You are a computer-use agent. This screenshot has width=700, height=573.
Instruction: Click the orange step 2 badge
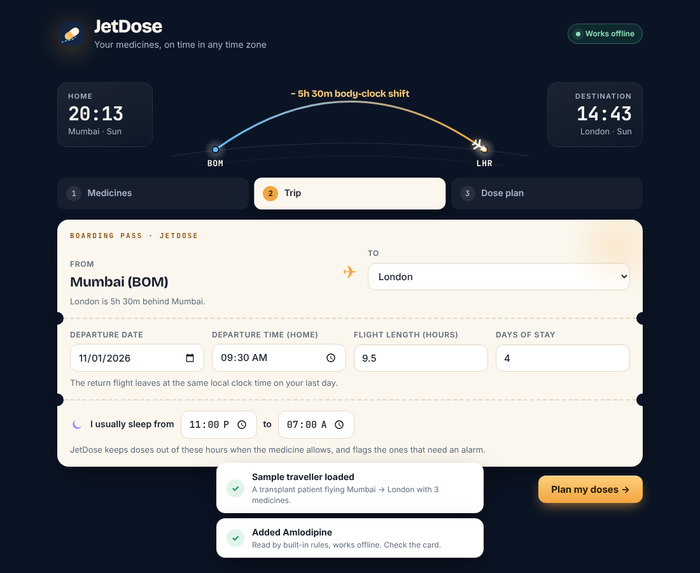click(270, 193)
